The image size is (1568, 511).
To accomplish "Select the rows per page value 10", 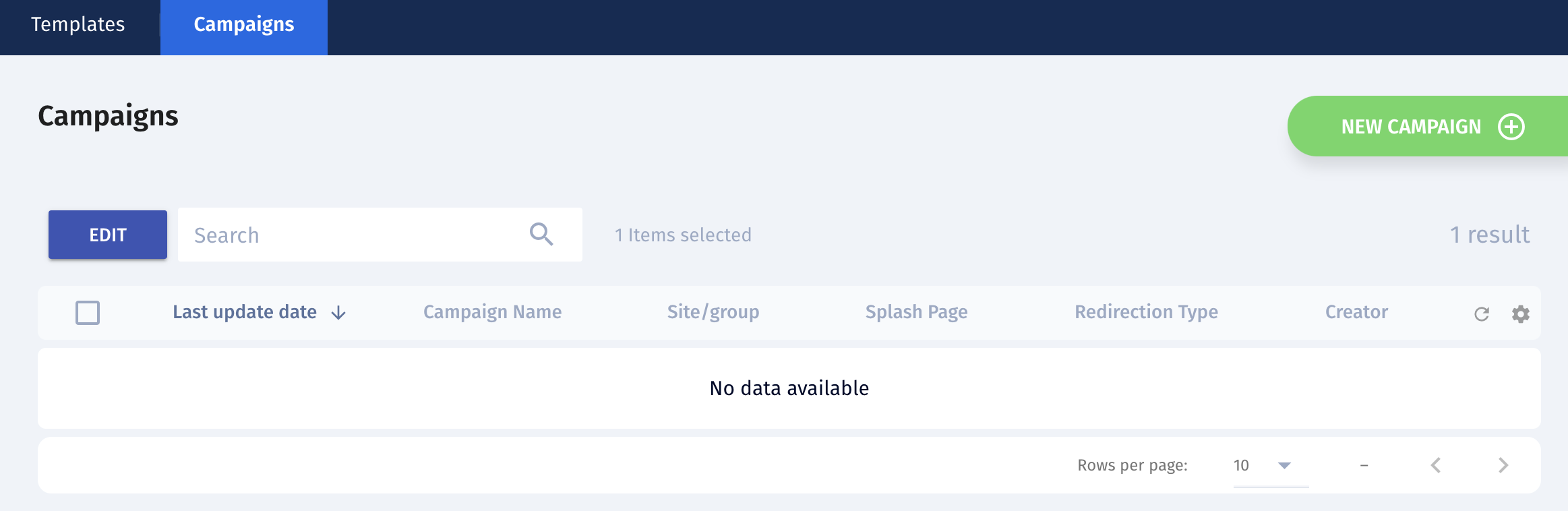I will 1241,465.
